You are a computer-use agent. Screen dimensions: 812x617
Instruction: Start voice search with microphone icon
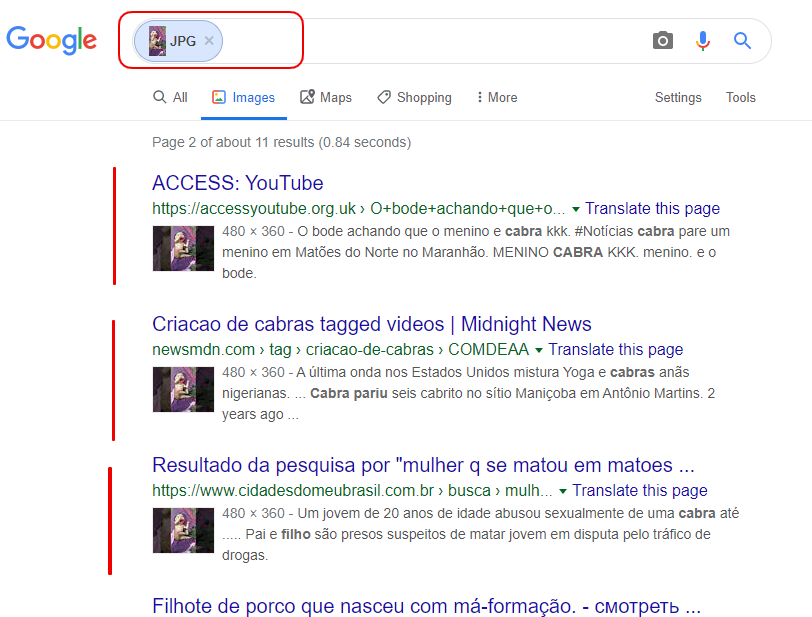(703, 40)
